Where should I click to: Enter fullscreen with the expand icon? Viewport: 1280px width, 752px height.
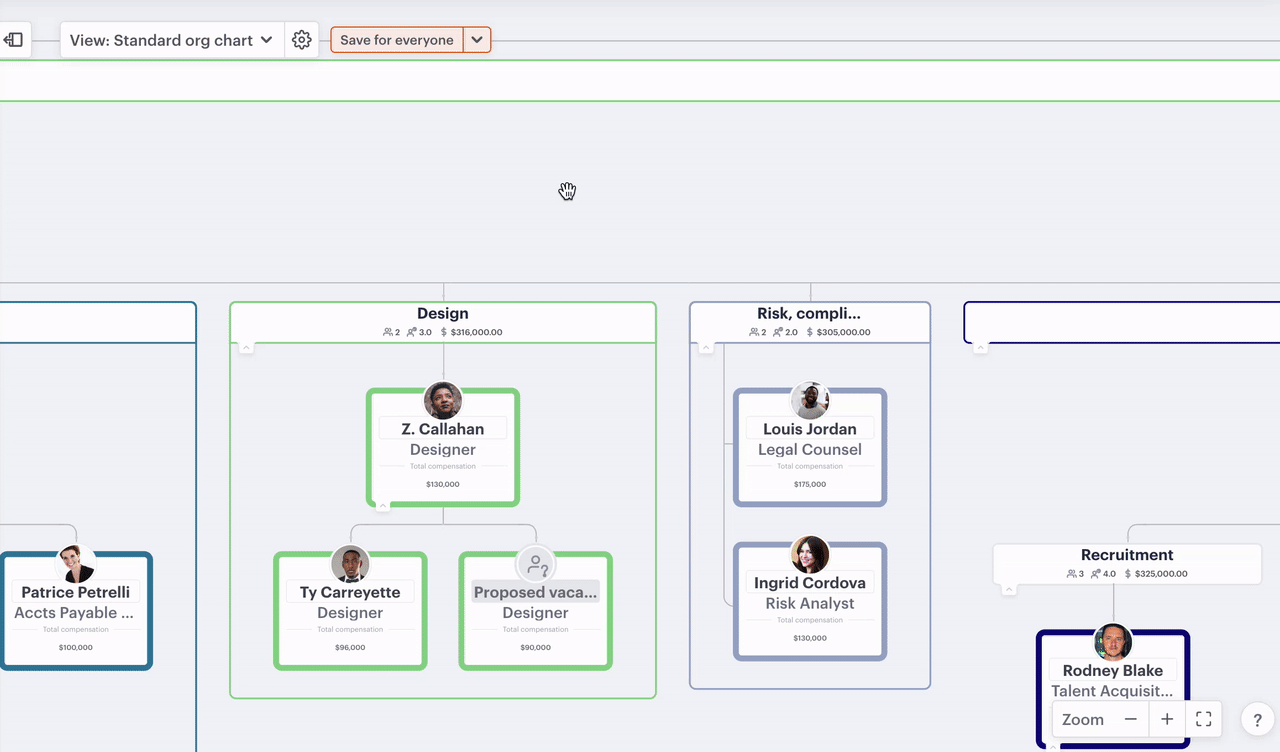tap(1204, 719)
